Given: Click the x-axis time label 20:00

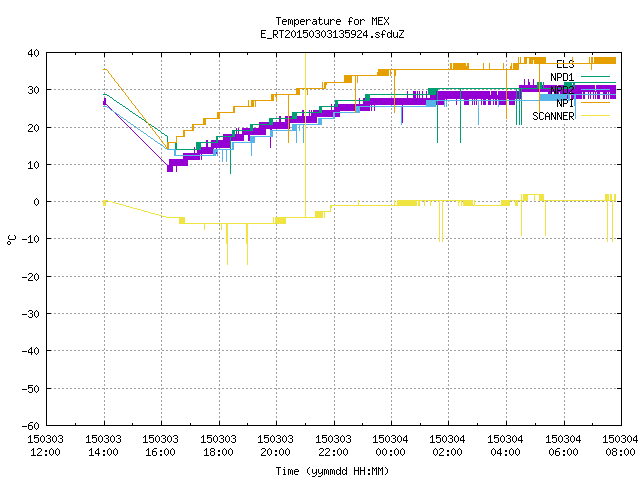Looking at the screenshot, I should point(276,452).
